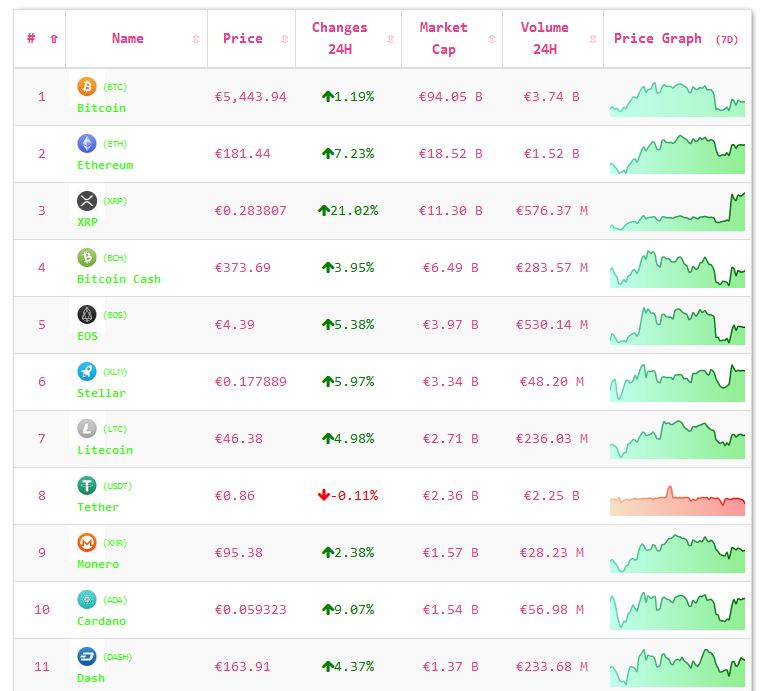Click the Bitcoin Cash green logo
Viewport: 767px width, 691px height.
click(87, 258)
